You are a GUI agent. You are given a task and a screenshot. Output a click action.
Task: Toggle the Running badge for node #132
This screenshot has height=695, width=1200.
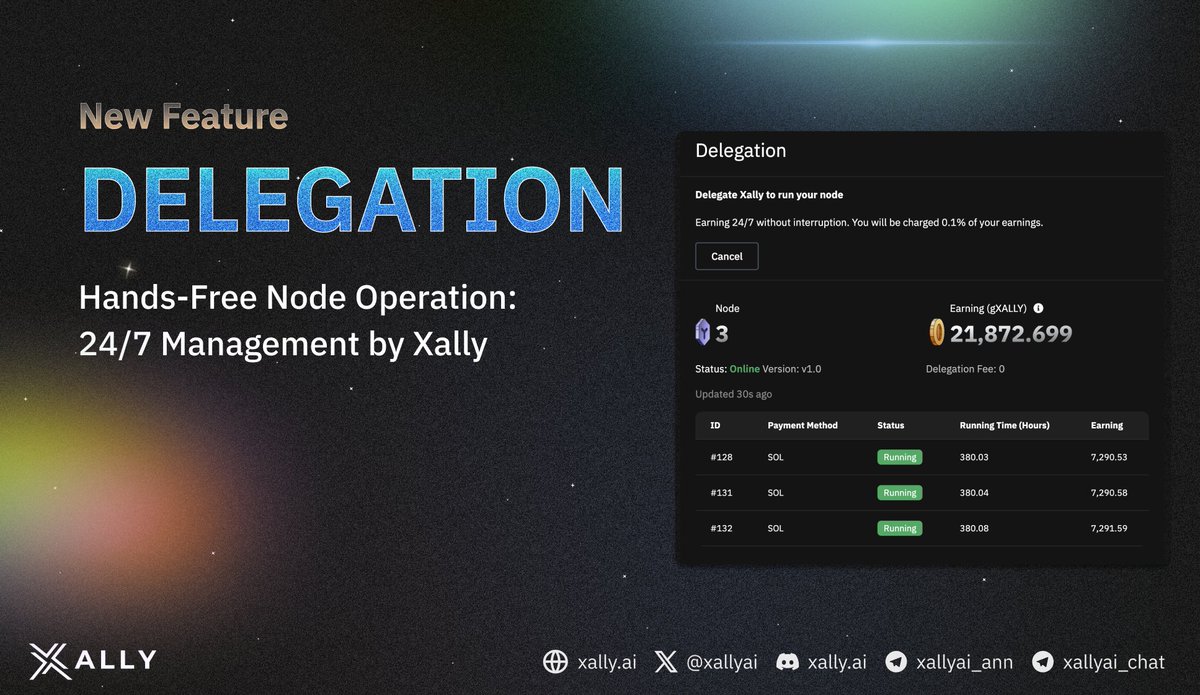(899, 528)
